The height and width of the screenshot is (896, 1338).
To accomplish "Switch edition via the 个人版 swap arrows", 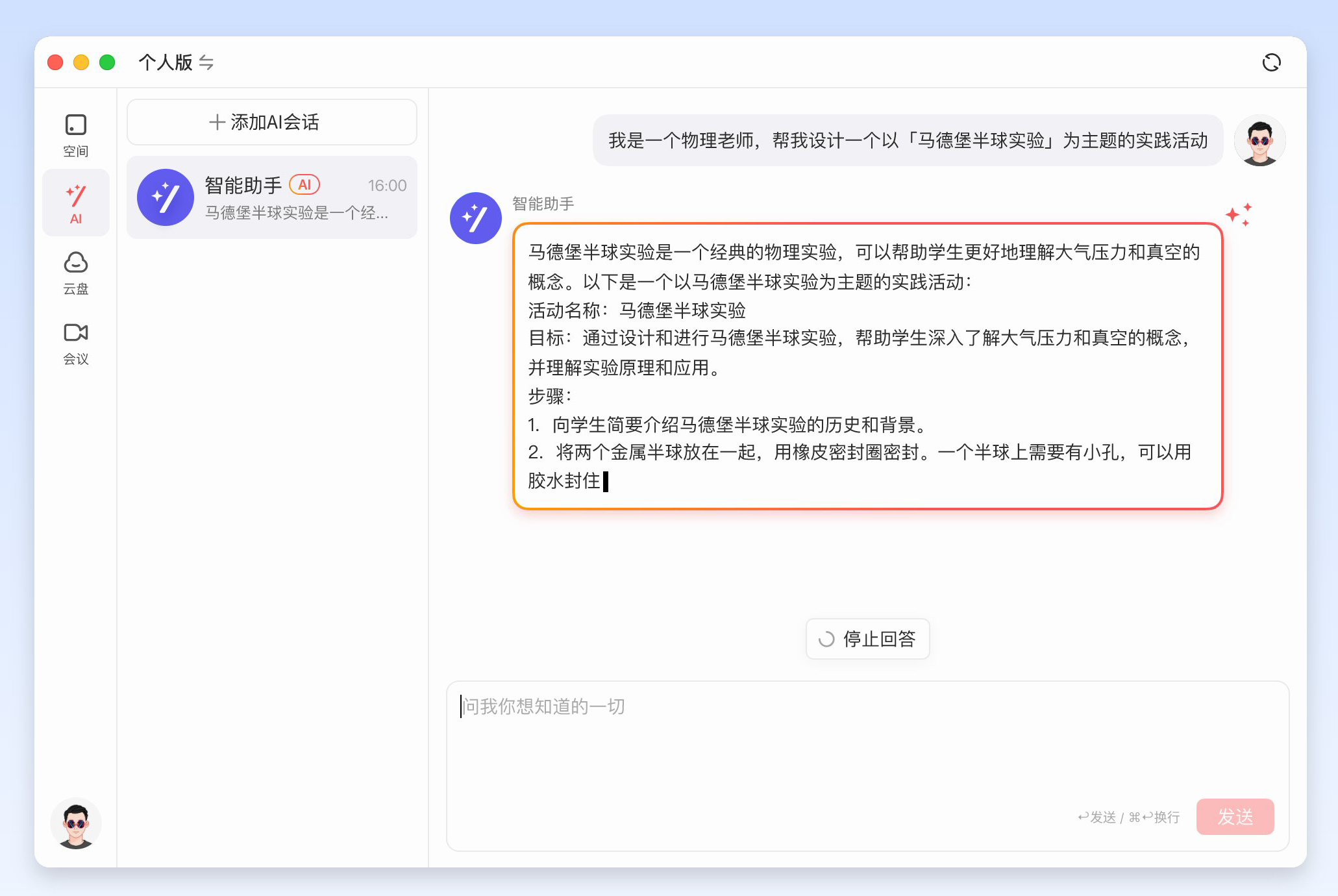I will click(206, 62).
